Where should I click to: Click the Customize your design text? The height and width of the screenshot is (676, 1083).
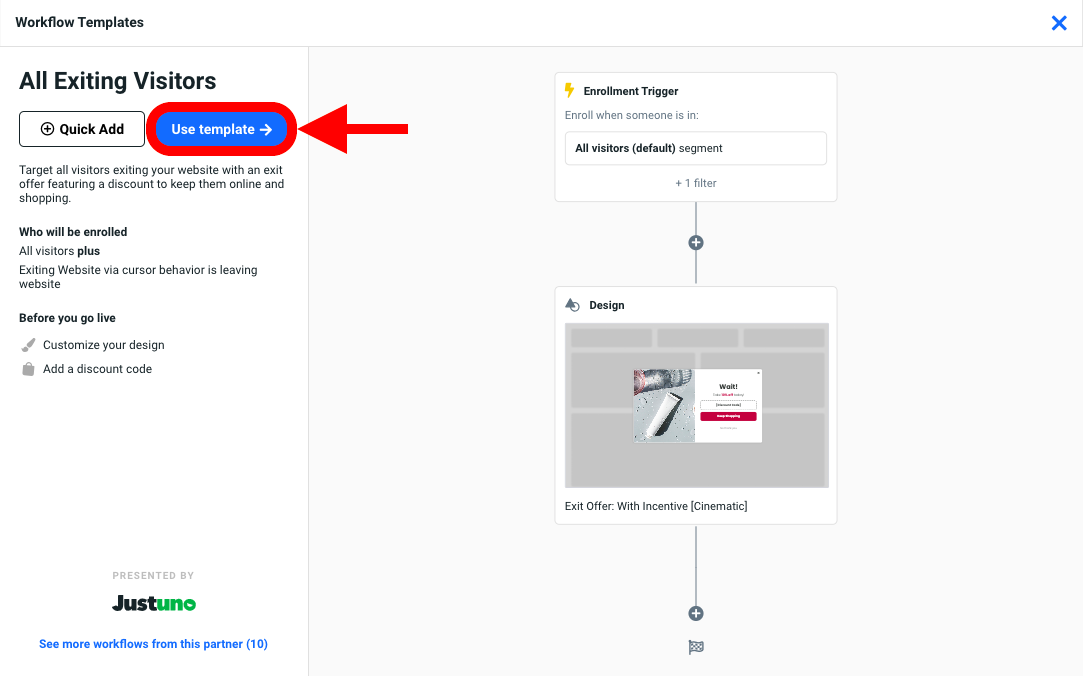(104, 345)
